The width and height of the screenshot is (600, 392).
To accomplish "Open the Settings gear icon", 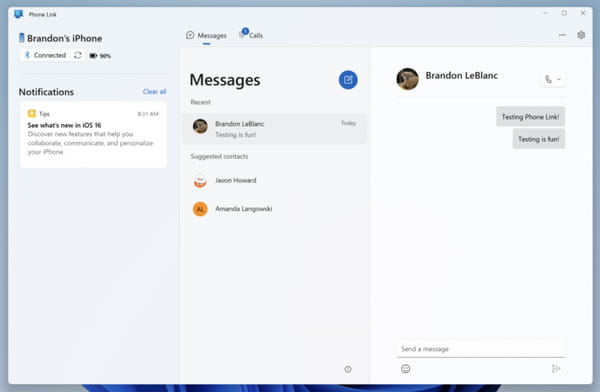I will (581, 35).
